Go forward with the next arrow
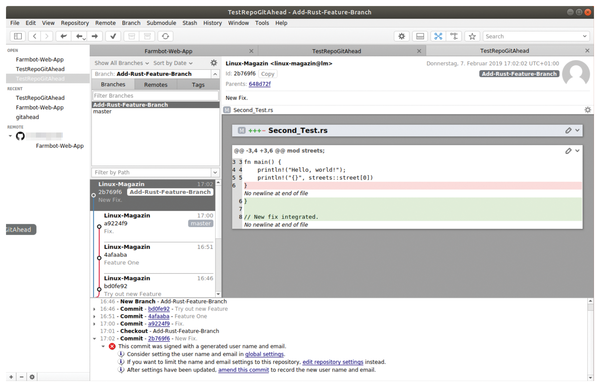 click(x=47, y=36)
